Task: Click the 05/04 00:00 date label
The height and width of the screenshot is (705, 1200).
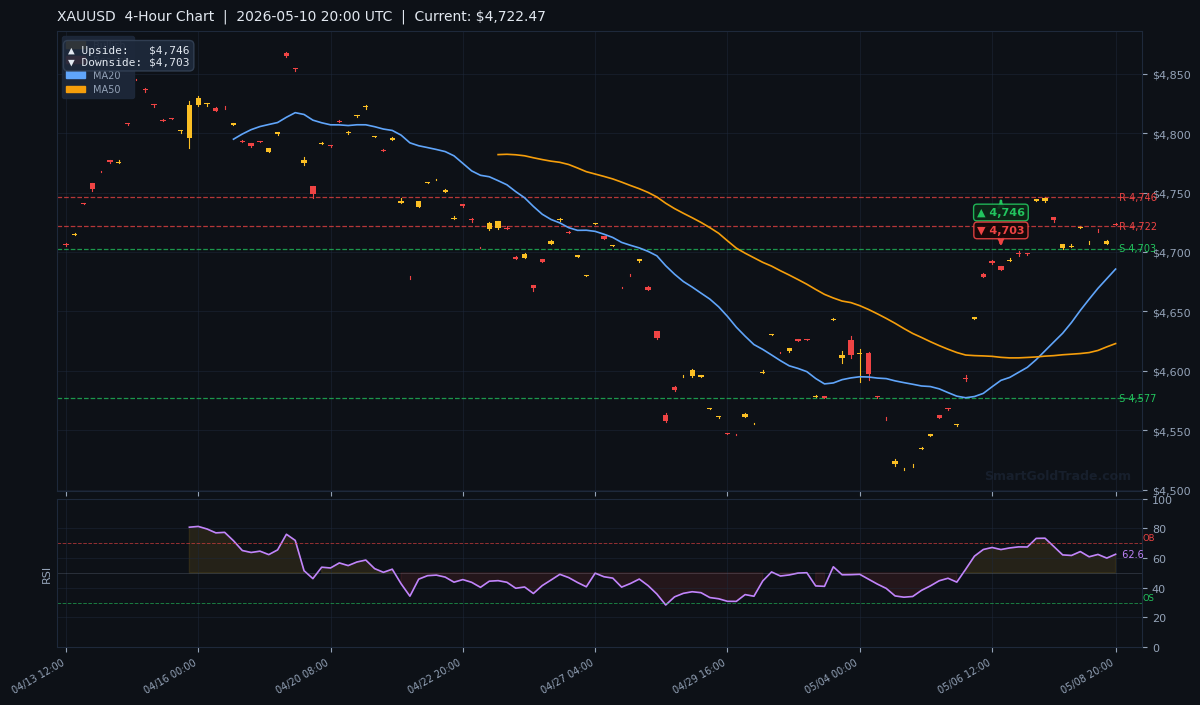Action: click(x=833, y=676)
